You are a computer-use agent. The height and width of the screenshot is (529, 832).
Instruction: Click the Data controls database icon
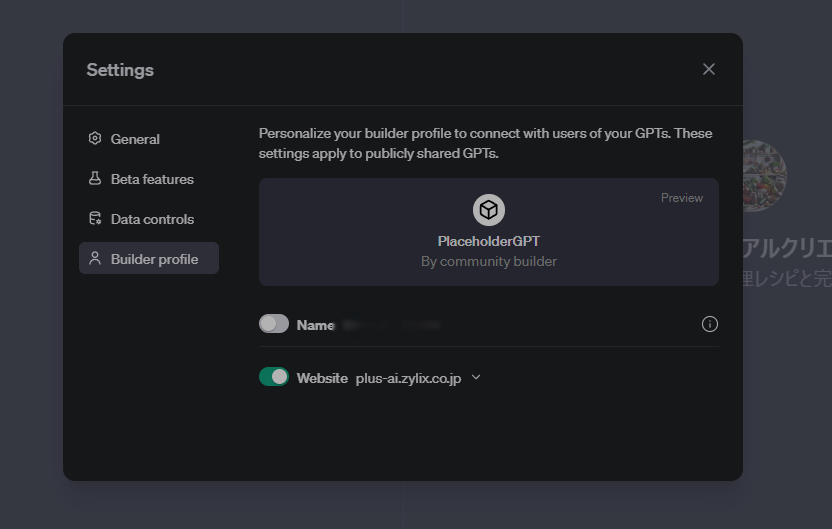[95, 219]
